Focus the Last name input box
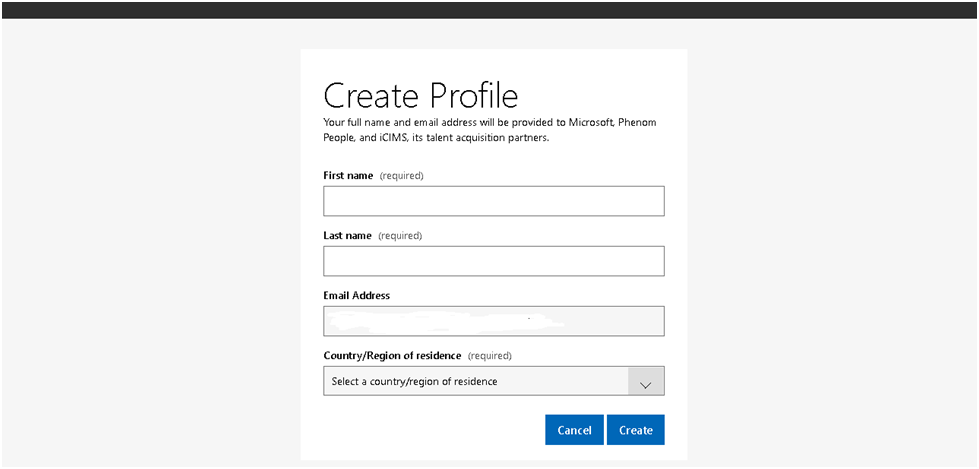This screenshot has height=469, width=979. pyautogui.click(x=494, y=261)
